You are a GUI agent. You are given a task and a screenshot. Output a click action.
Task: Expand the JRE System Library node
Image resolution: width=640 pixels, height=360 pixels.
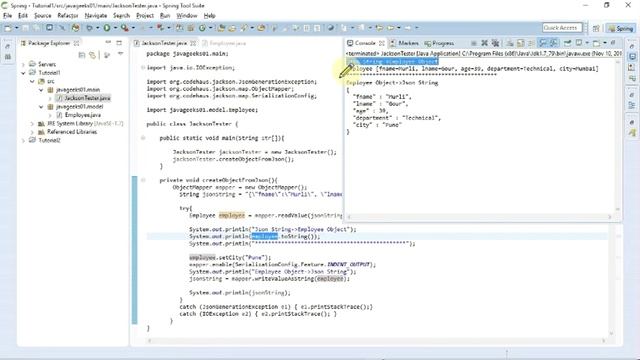[x=32, y=124]
